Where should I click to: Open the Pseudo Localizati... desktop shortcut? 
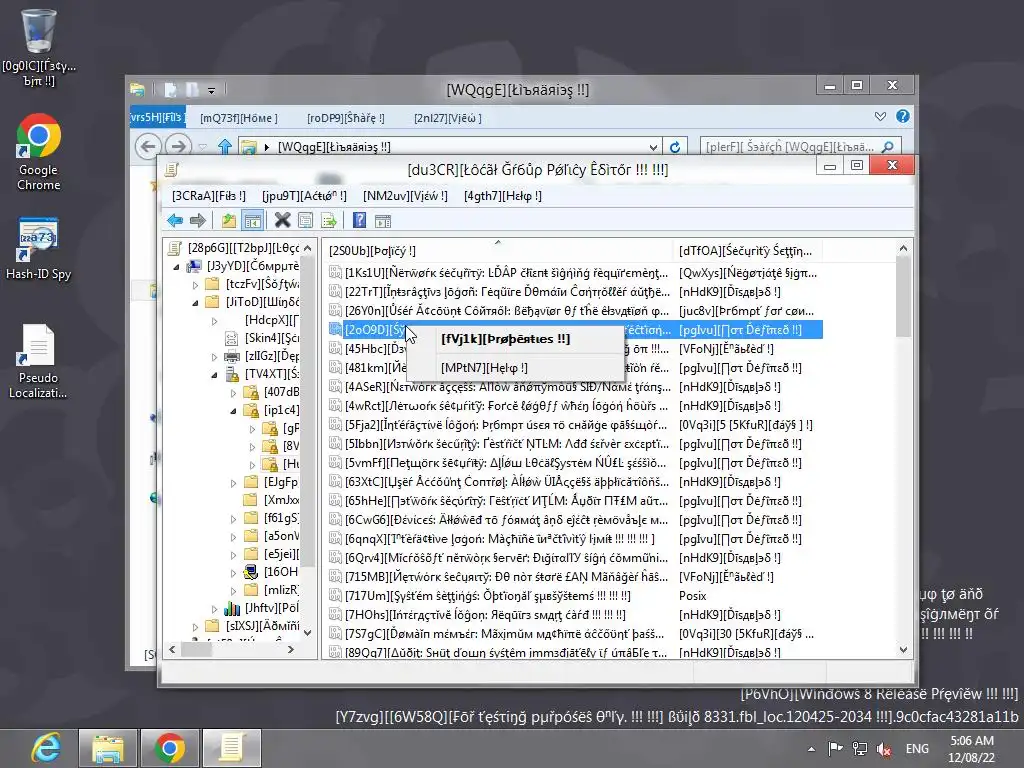coord(39,361)
